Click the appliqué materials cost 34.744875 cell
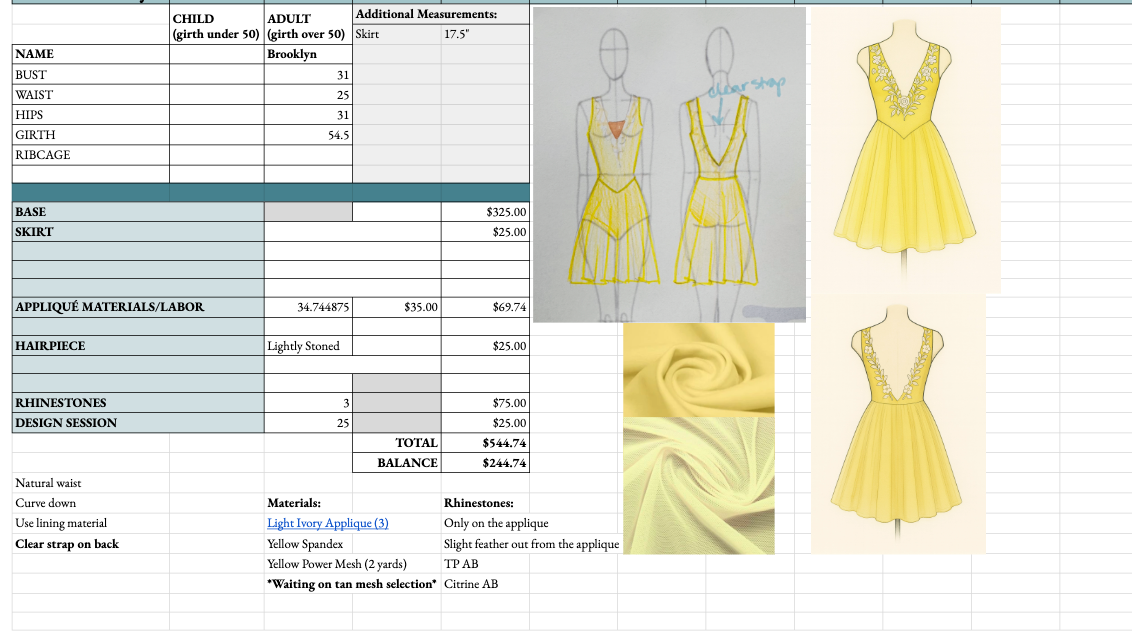The image size is (1132, 638). click(x=308, y=307)
